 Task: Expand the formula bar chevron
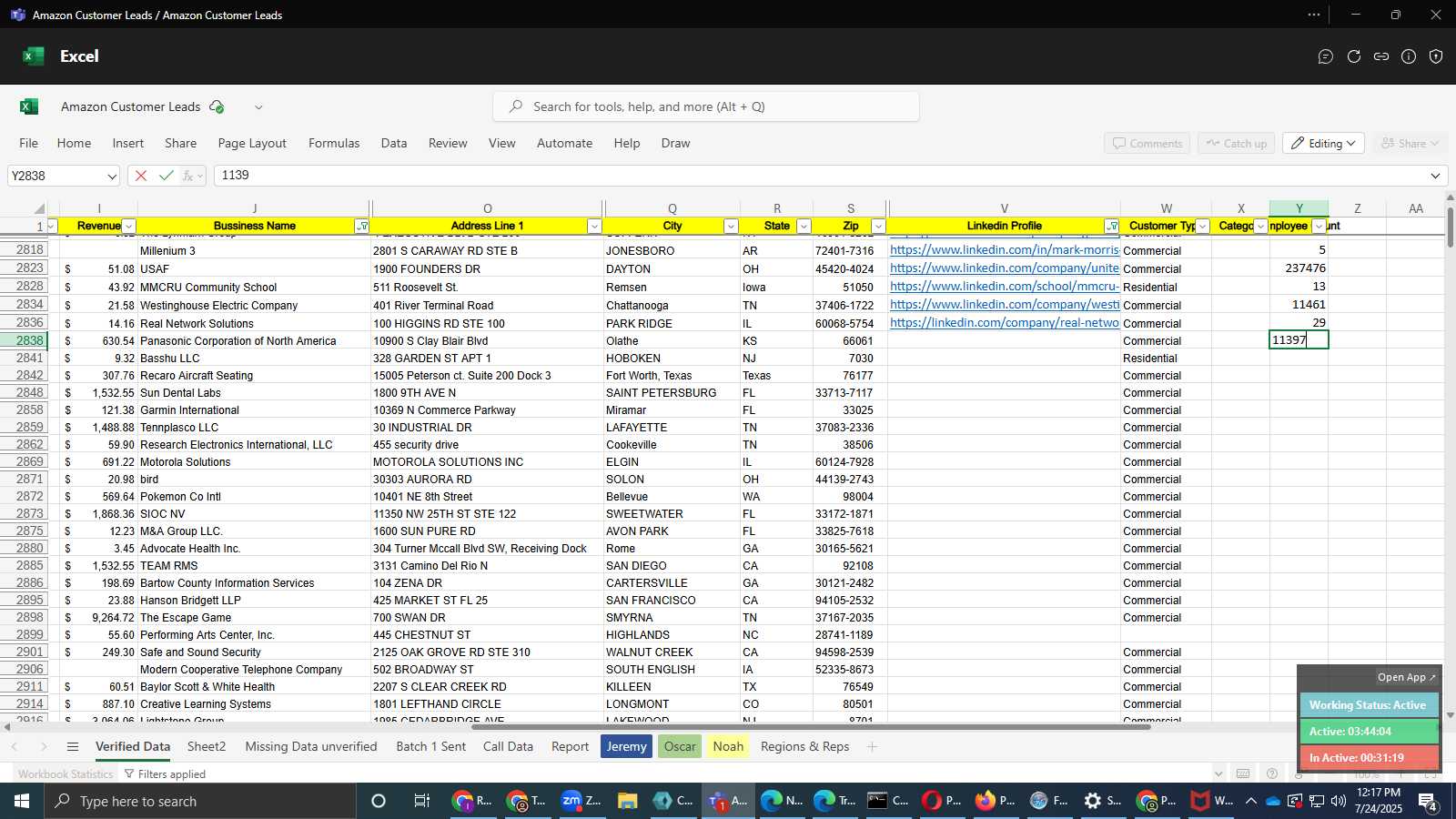pos(1435,176)
